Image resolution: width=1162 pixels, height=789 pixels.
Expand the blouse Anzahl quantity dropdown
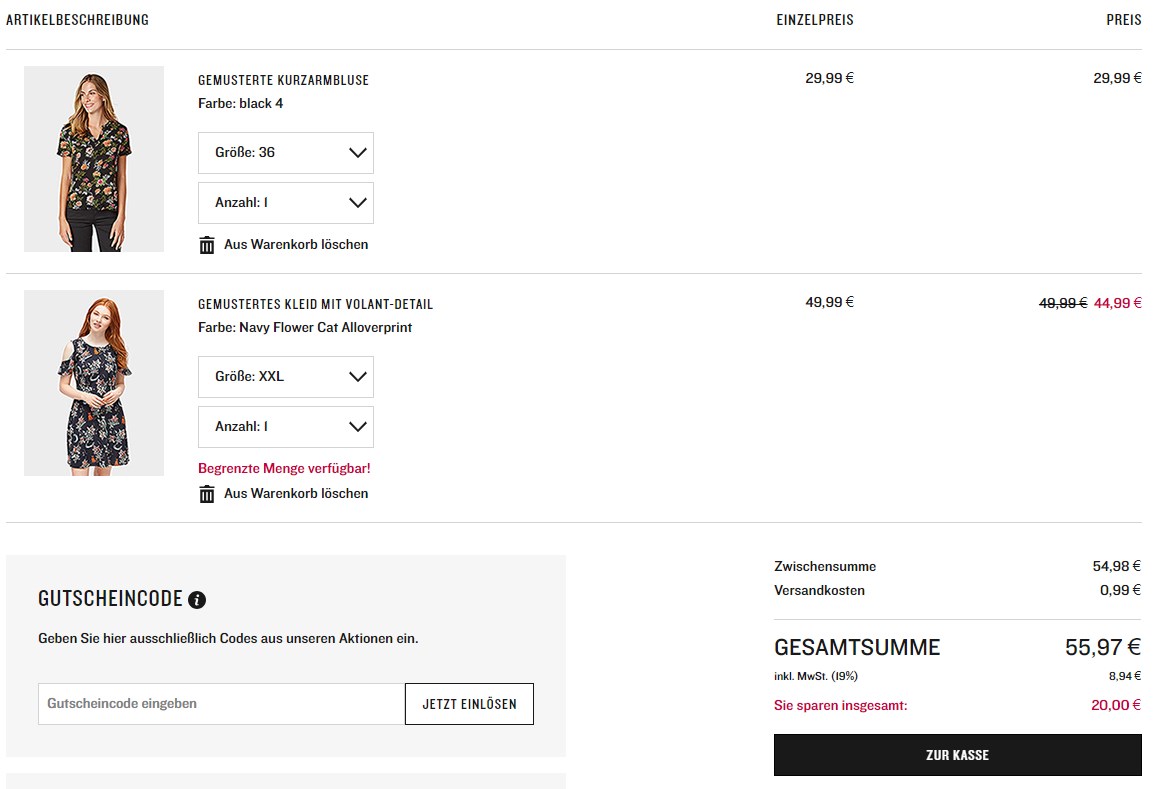point(285,203)
